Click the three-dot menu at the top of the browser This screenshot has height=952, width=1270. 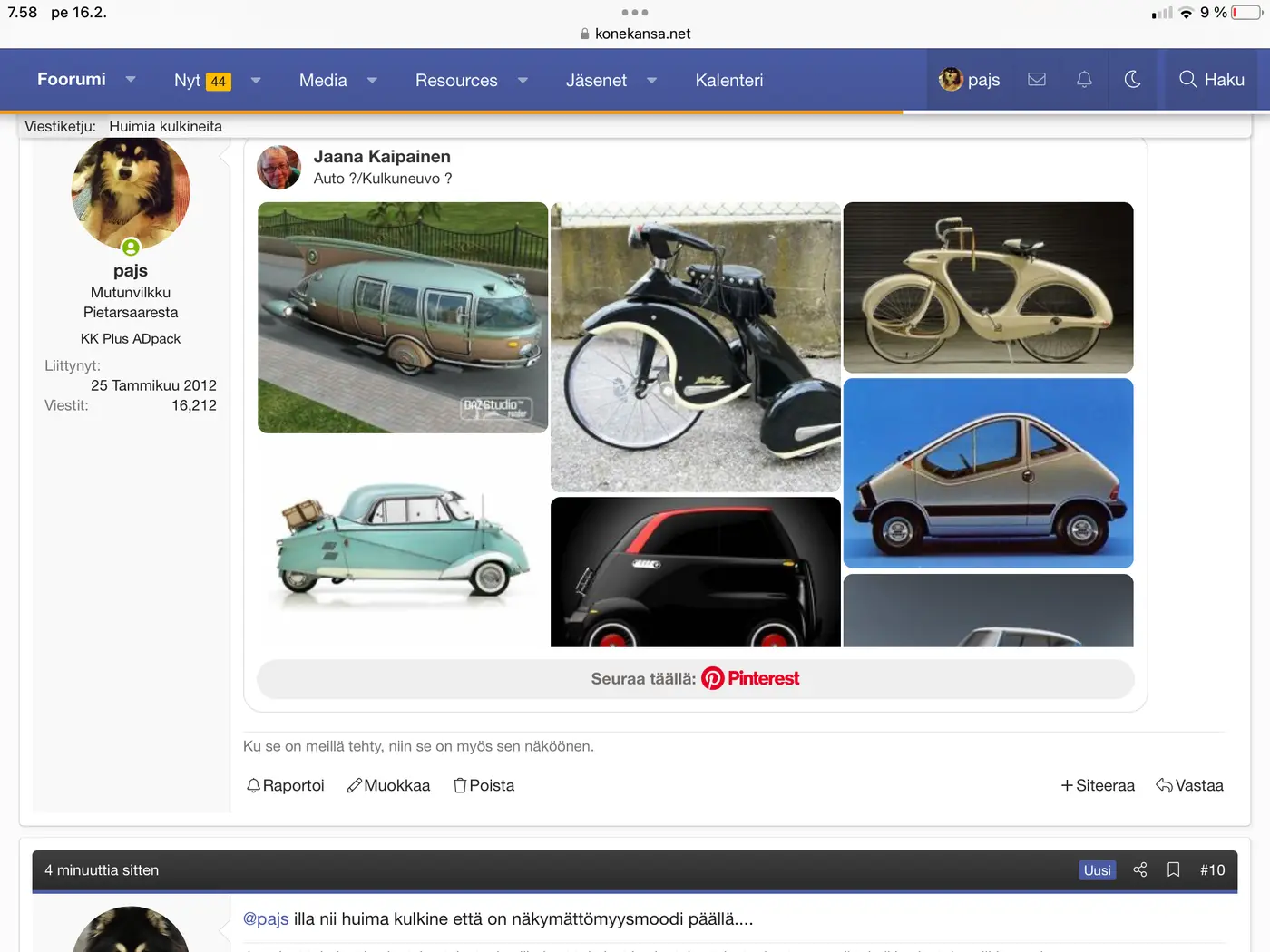635,13
